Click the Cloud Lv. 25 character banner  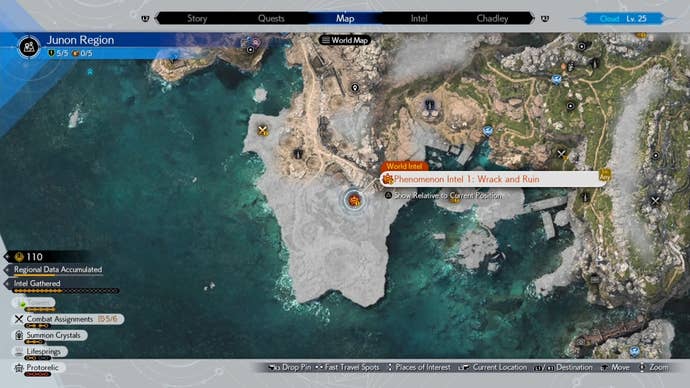tap(623, 18)
